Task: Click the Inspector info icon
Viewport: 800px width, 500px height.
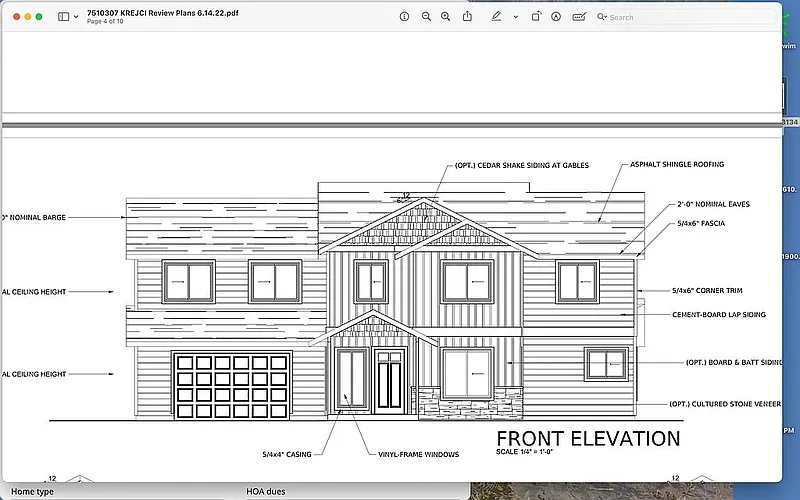Action: (x=404, y=17)
